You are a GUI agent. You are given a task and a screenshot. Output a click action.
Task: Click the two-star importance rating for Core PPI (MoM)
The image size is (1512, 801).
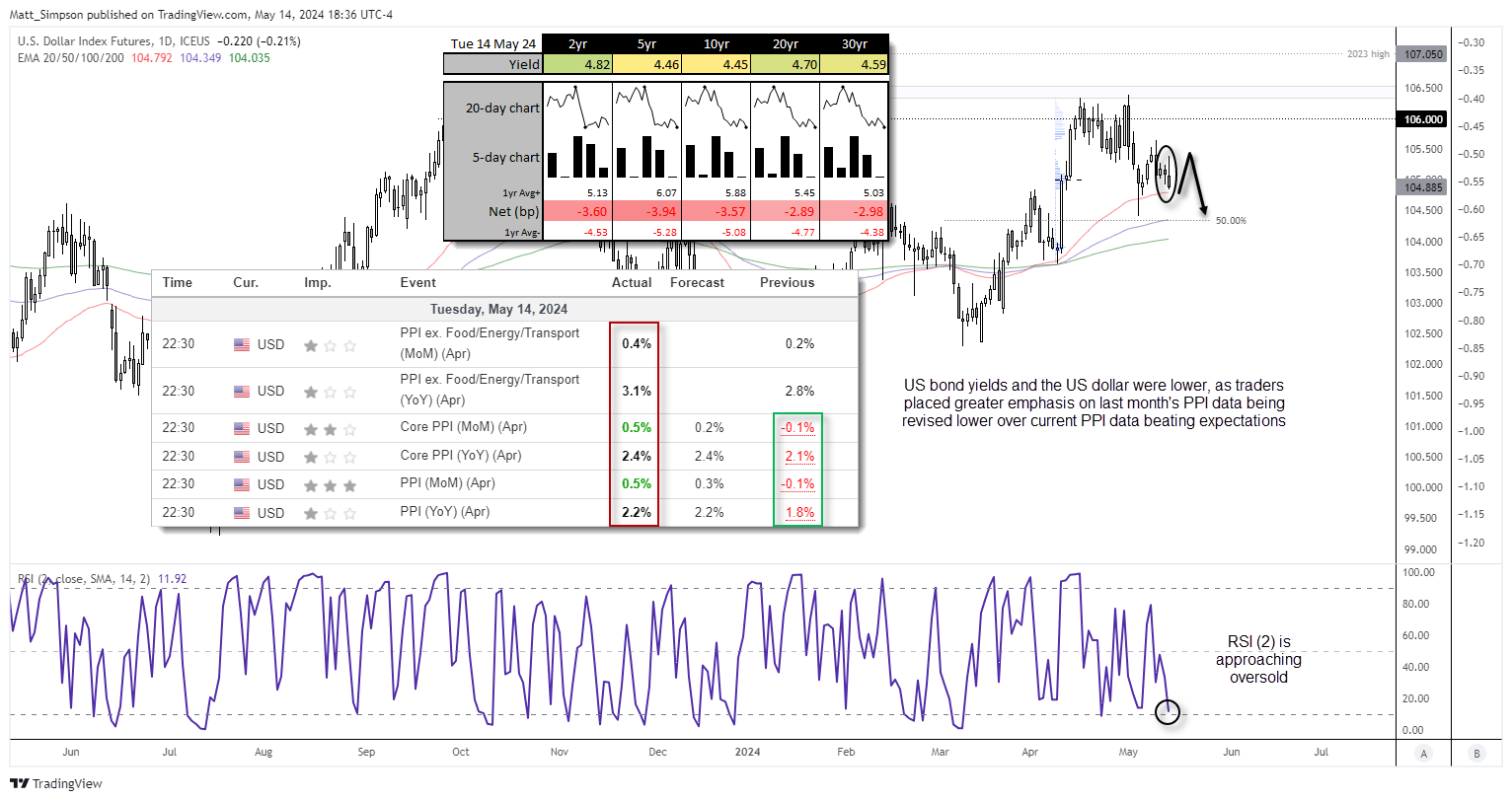pyautogui.click(x=330, y=428)
